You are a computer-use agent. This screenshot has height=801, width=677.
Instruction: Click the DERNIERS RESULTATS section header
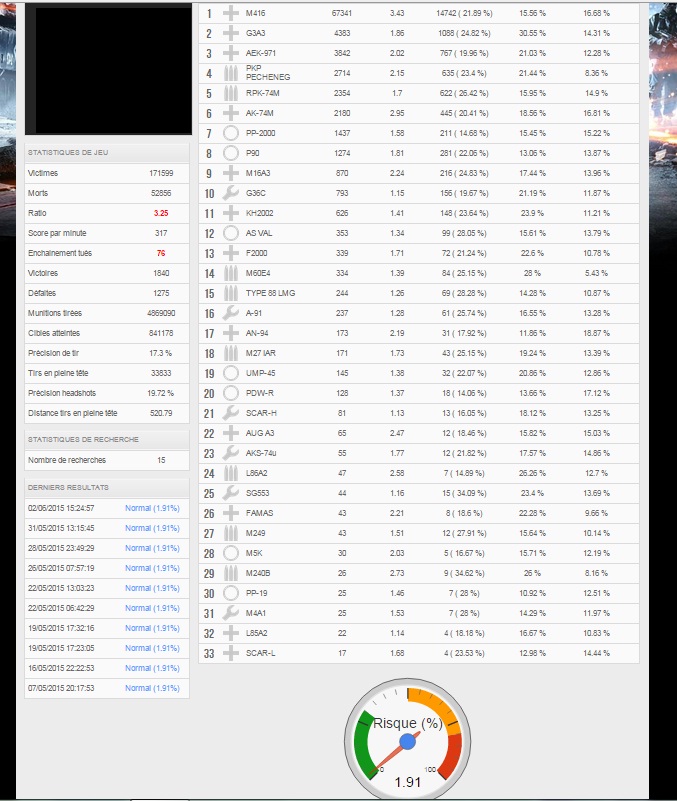pos(107,487)
